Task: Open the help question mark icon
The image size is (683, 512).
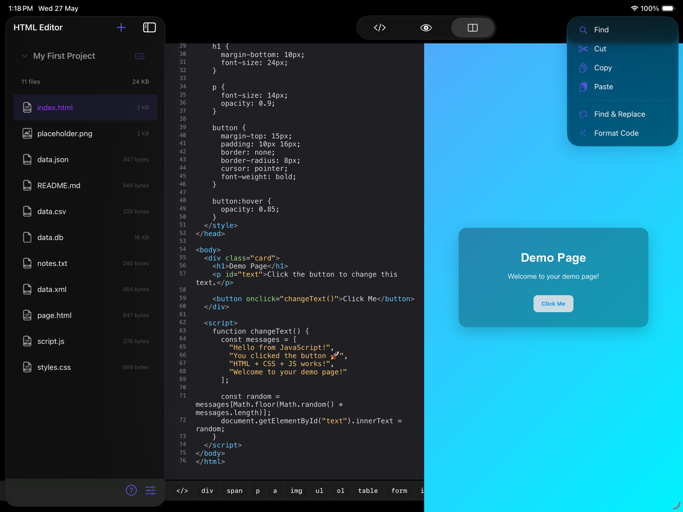Action: point(131,490)
